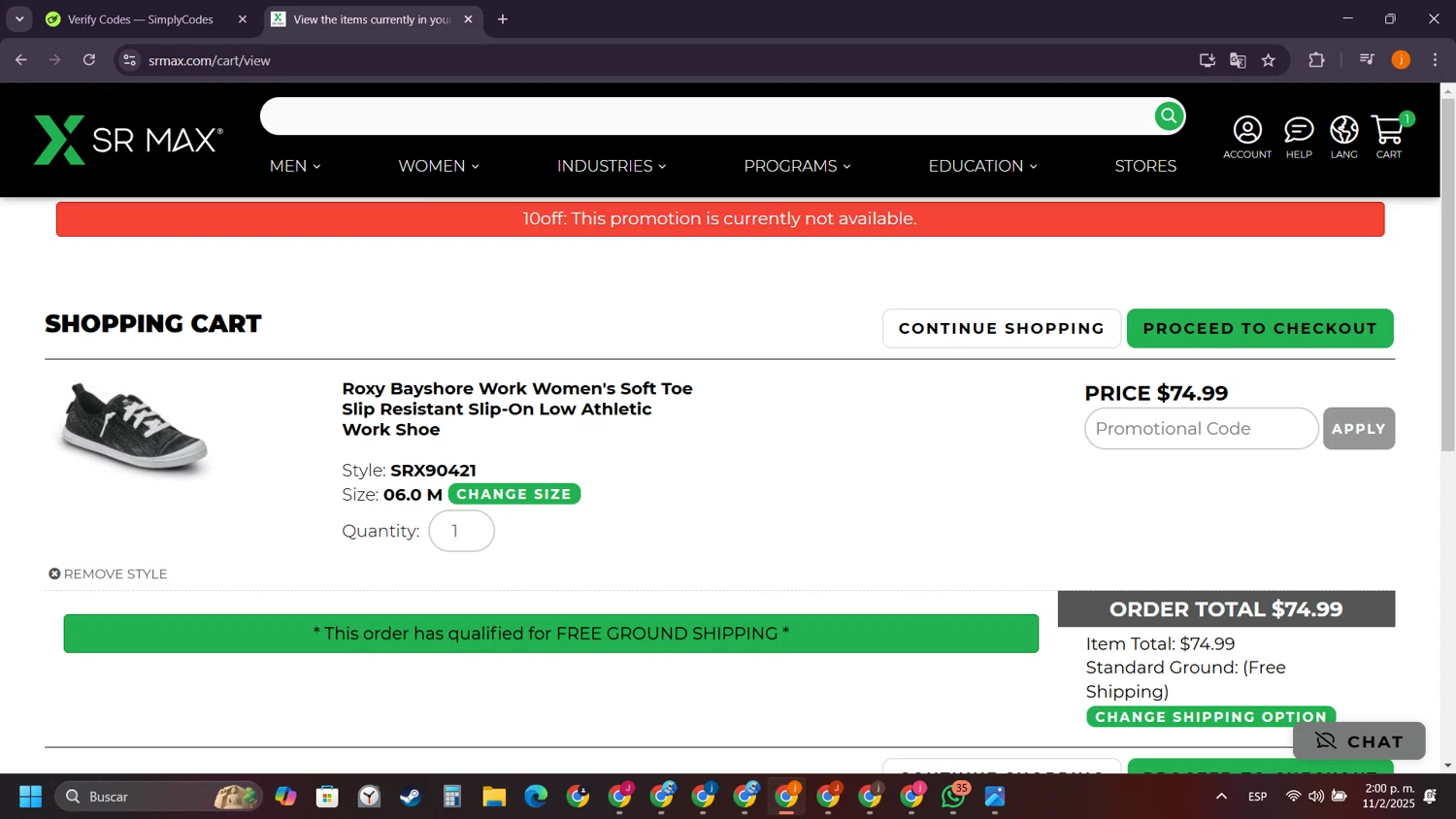Open the tab search dropdown arrow
The width and height of the screenshot is (1456, 819).
tap(19, 19)
